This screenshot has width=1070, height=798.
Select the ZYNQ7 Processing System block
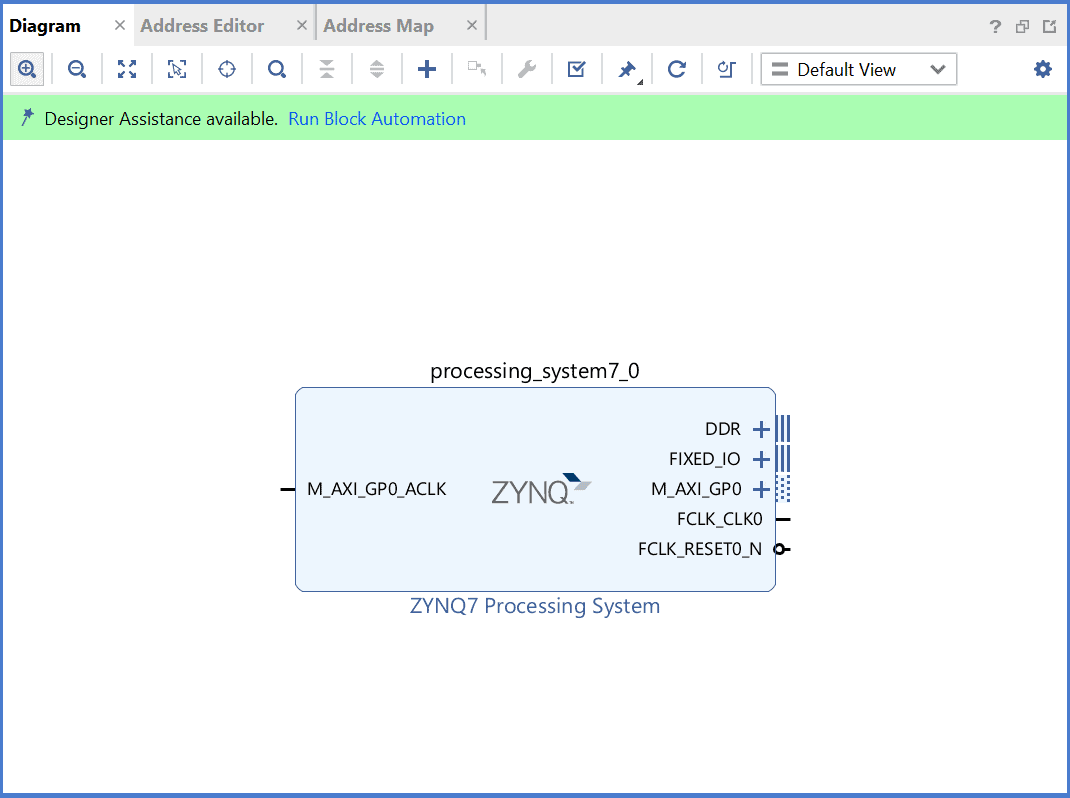tap(535, 540)
